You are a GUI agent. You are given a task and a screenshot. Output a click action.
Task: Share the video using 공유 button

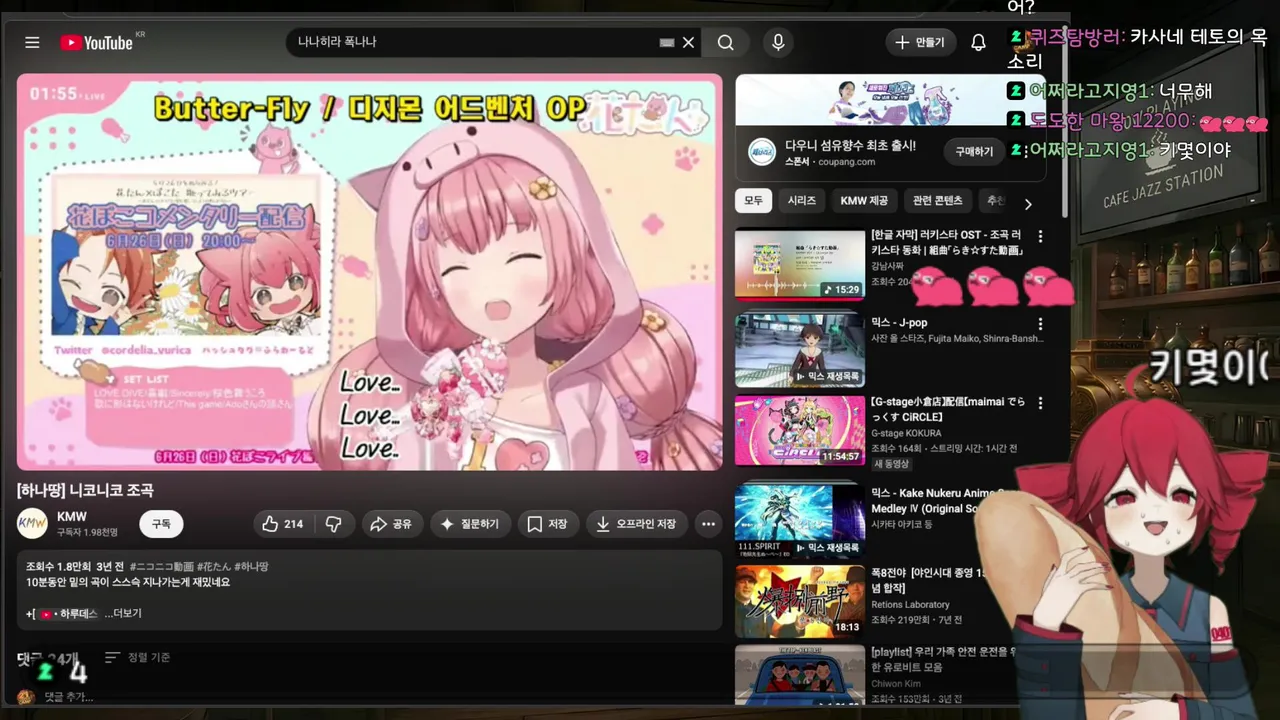pyautogui.click(x=391, y=524)
